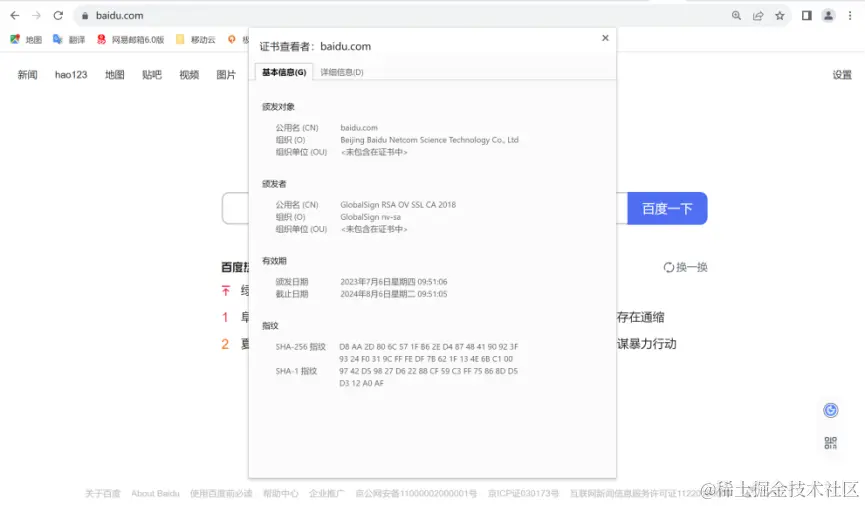Open the Chrome three-dot menu

[850, 15]
